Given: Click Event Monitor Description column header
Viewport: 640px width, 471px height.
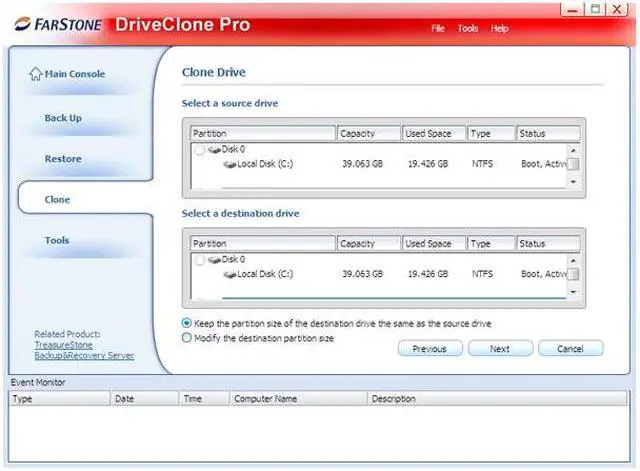Looking at the screenshot, I should [498, 399].
